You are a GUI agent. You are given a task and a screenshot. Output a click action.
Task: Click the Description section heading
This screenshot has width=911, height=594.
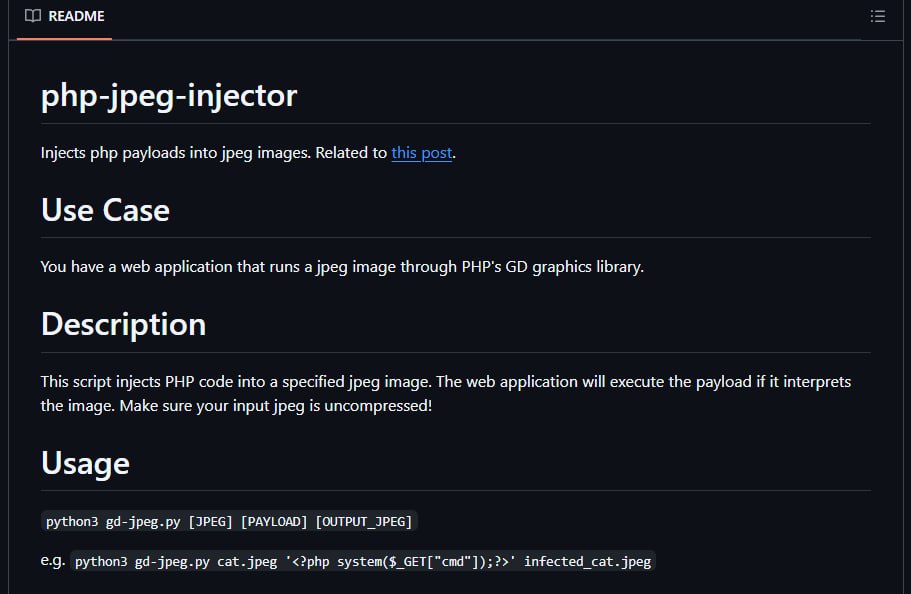[x=123, y=324]
